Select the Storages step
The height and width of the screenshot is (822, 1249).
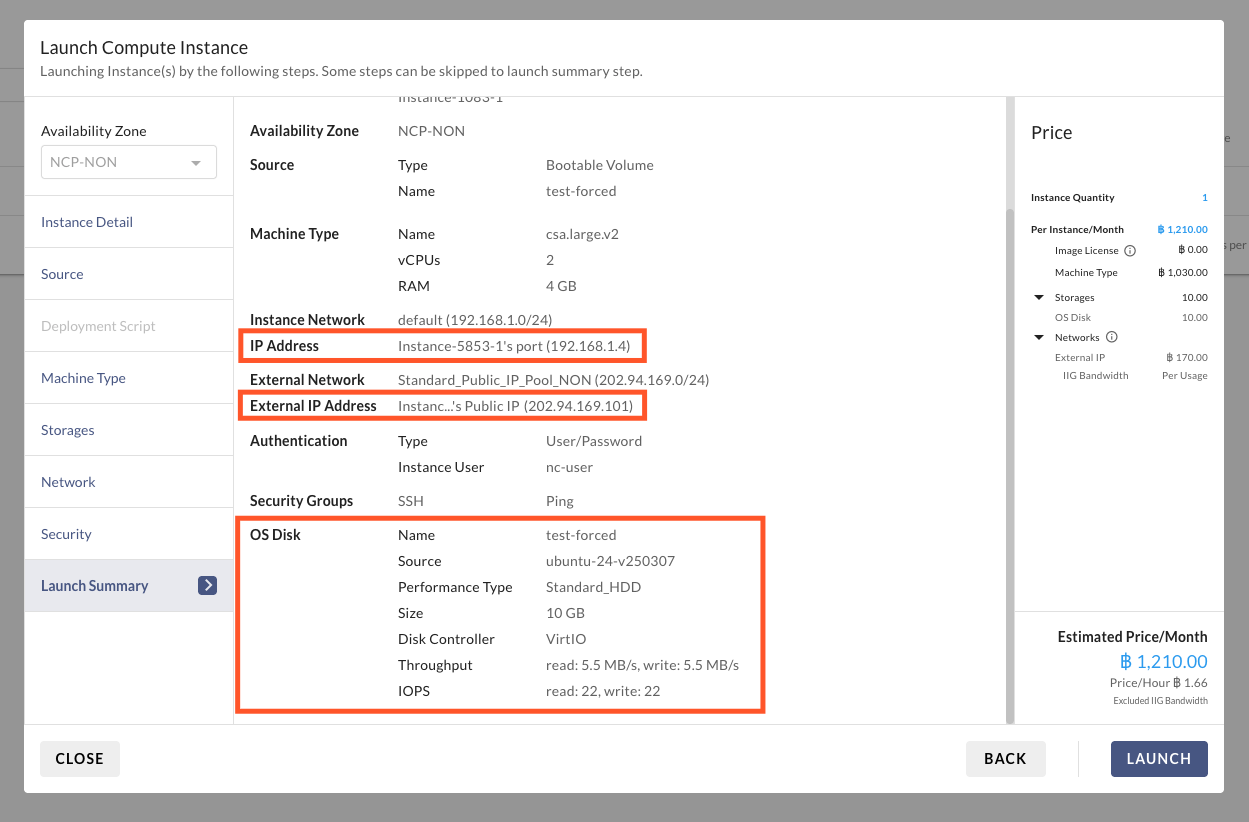coord(68,430)
